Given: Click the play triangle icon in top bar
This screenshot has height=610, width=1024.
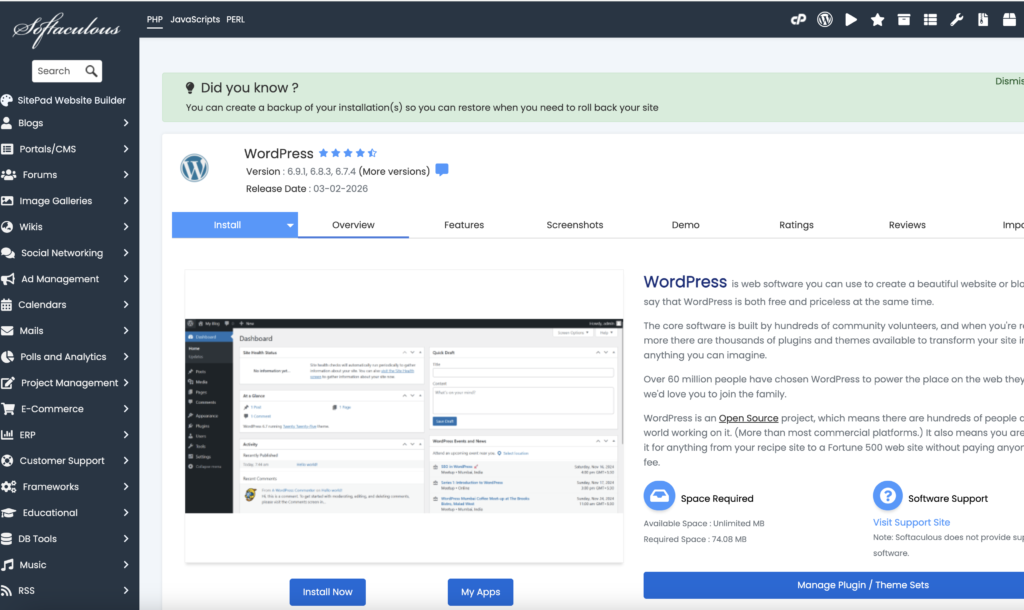Looking at the screenshot, I should point(851,19).
